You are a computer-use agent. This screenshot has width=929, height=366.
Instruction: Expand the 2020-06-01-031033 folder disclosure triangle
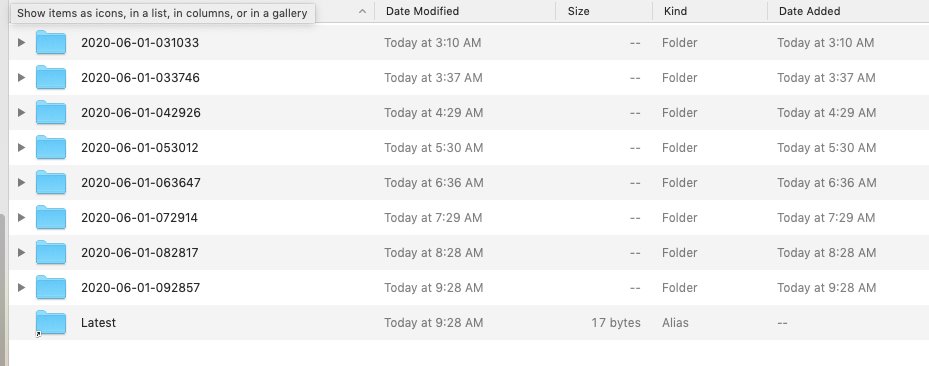click(x=21, y=43)
